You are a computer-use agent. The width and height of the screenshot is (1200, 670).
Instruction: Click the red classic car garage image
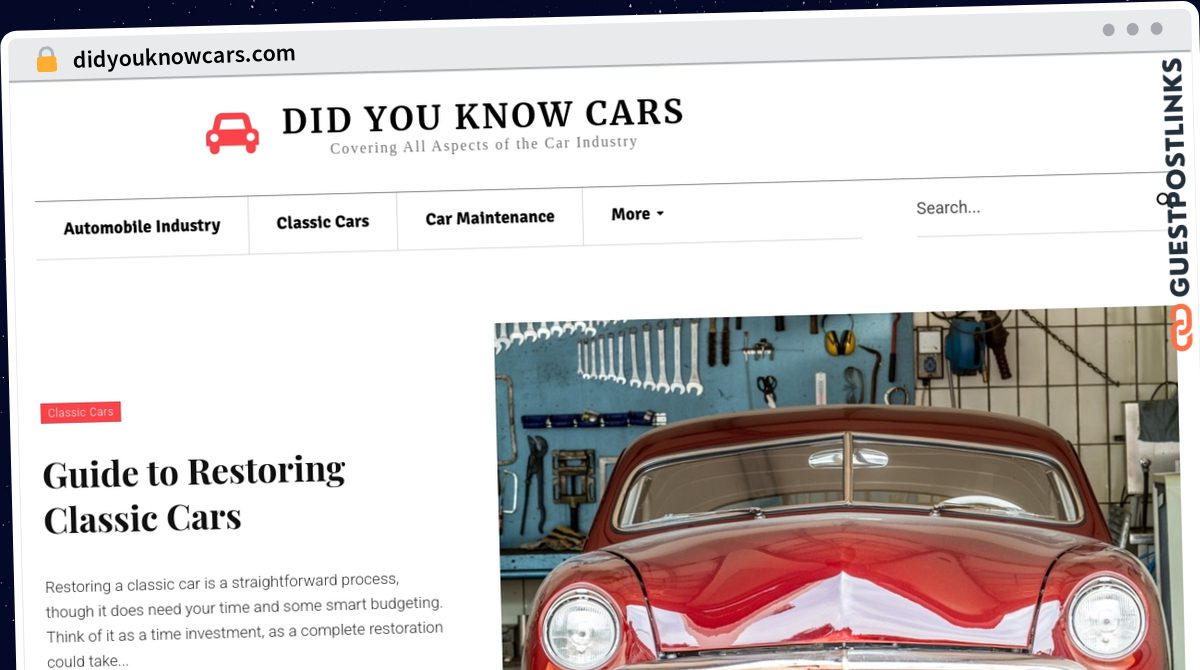838,490
